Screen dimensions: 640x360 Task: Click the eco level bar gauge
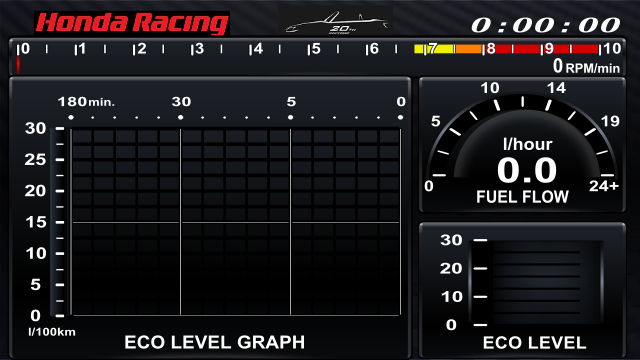coord(536,282)
